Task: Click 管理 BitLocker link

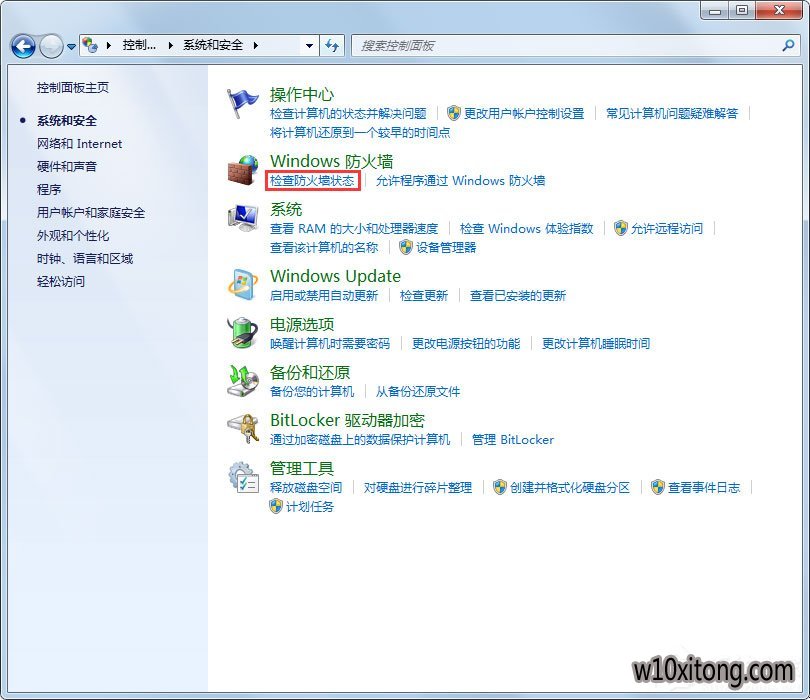Action: click(x=513, y=440)
